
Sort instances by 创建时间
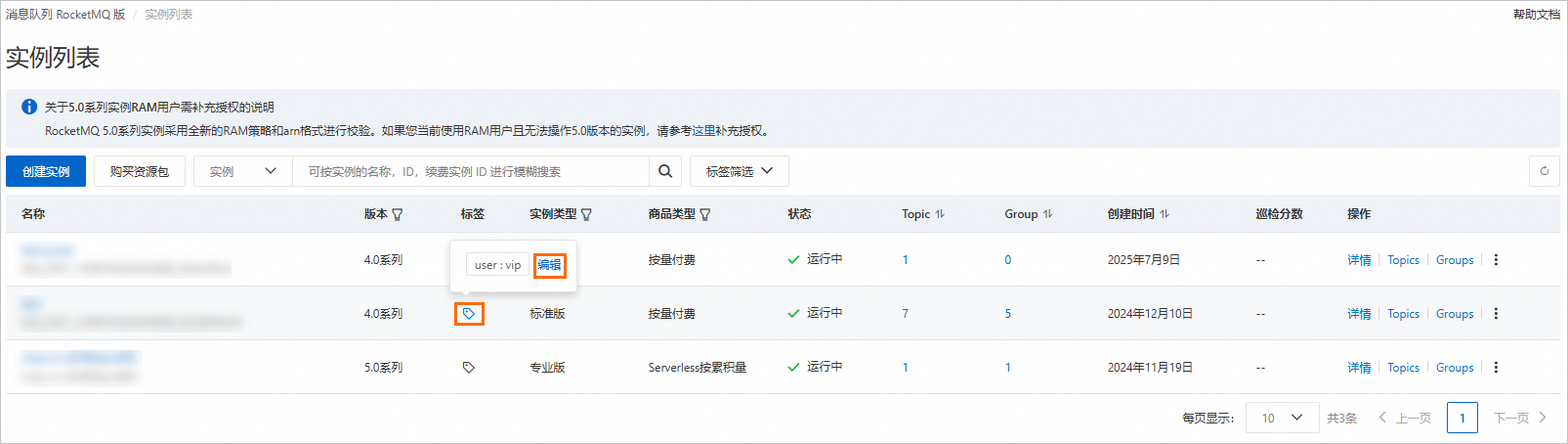[1165, 214]
